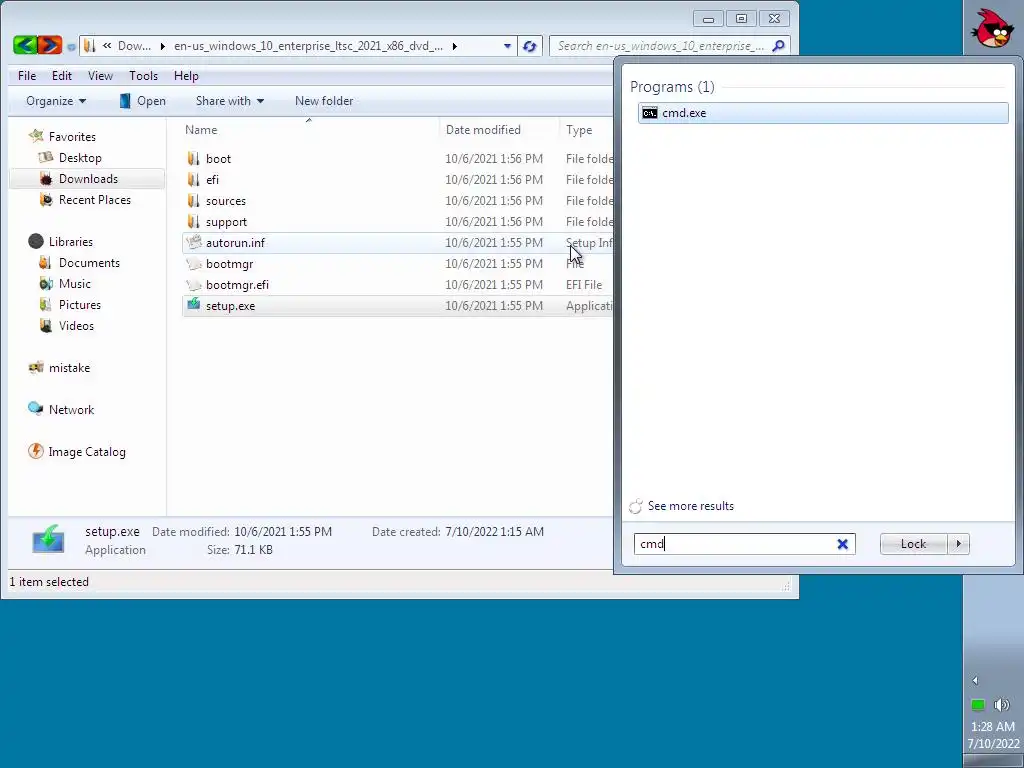
Task: Click the boot folder icon
Action: pos(193,158)
